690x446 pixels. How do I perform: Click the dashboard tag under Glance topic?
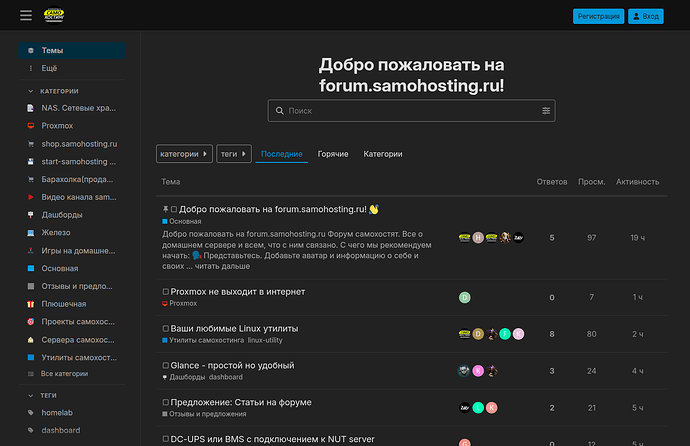click(x=226, y=377)
